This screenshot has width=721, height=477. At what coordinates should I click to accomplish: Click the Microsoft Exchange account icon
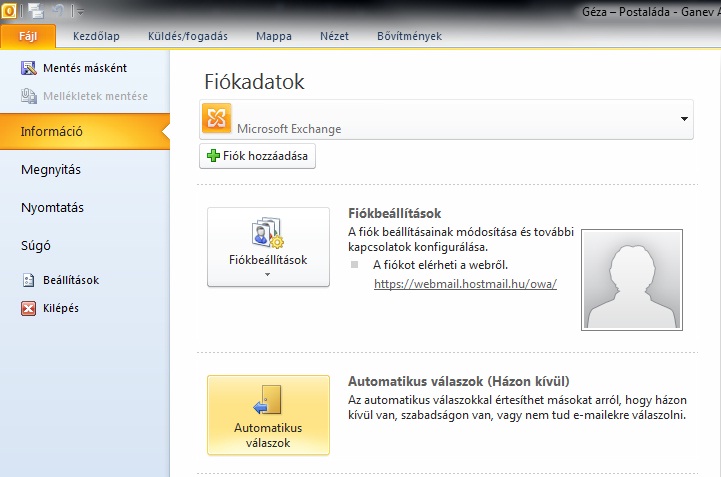click(217, 118)
